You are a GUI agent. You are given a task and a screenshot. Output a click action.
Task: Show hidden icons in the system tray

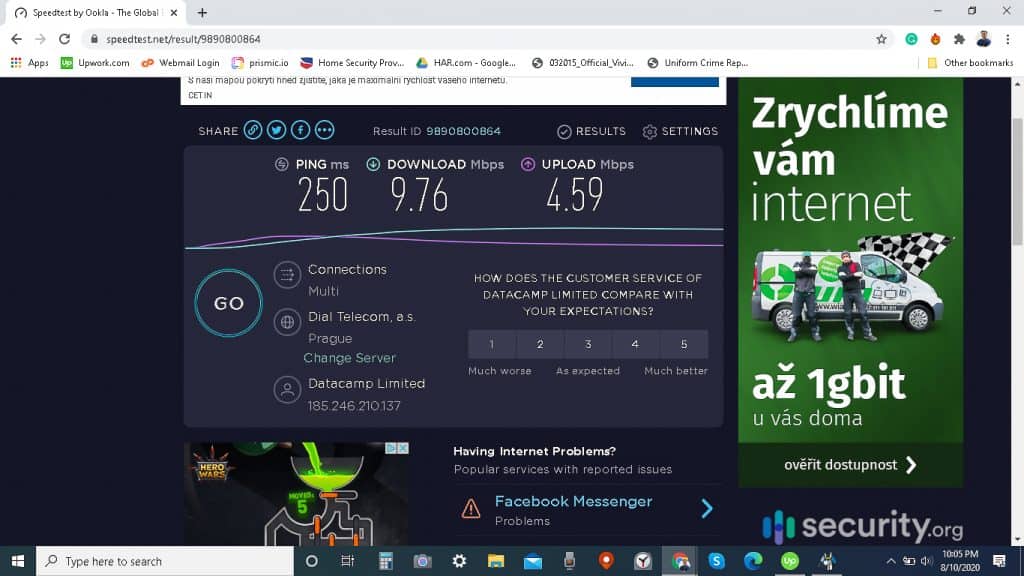tap(890, 561)
